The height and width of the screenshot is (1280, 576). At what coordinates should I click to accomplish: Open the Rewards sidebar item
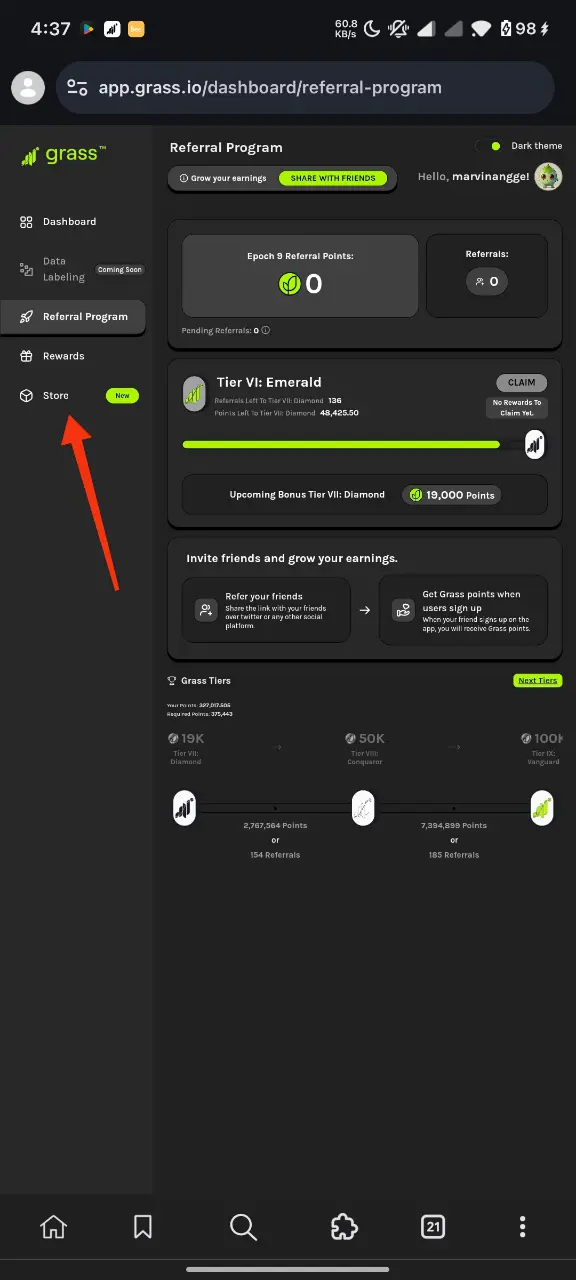point(52,356)
